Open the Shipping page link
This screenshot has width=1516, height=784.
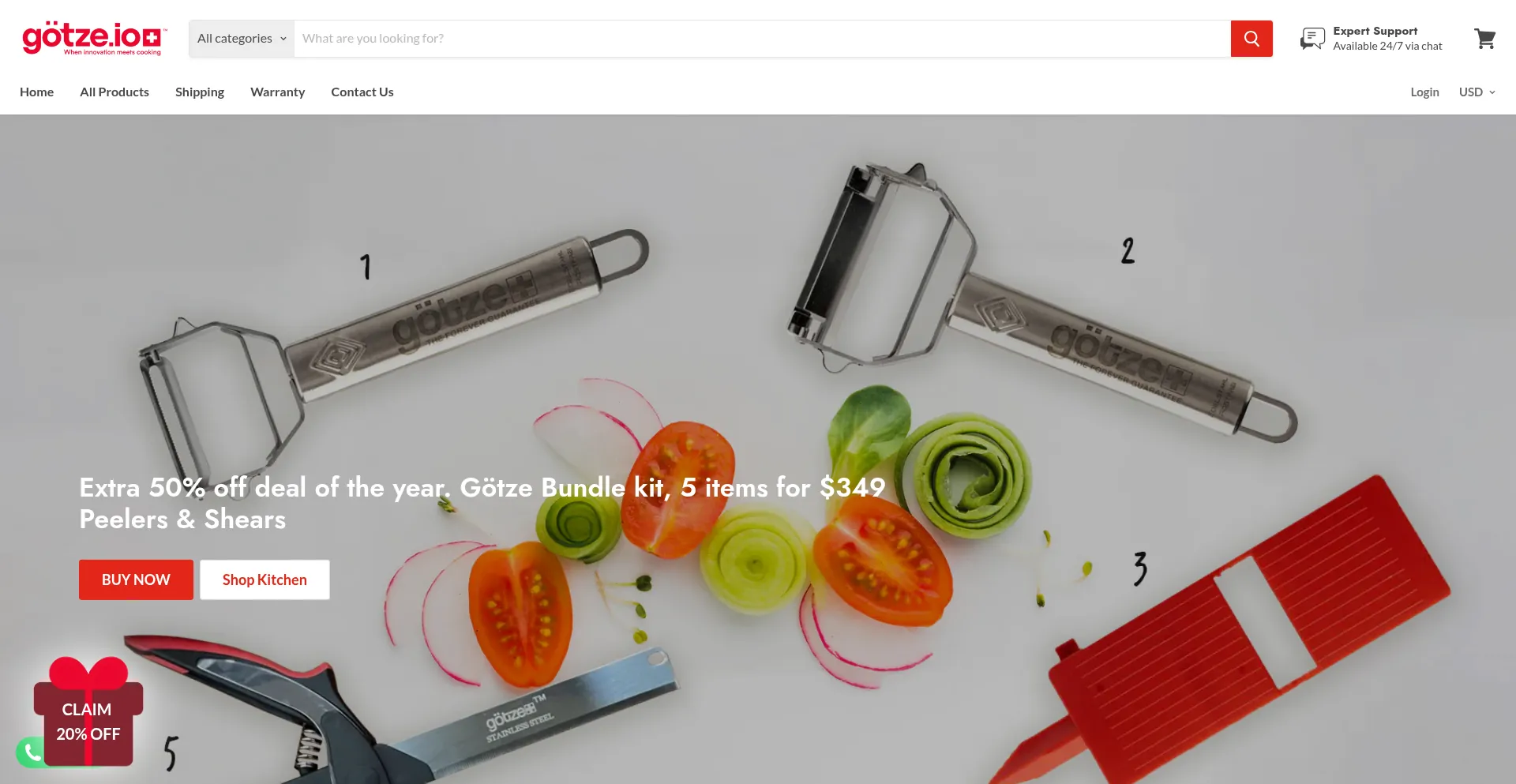[200, 92]
